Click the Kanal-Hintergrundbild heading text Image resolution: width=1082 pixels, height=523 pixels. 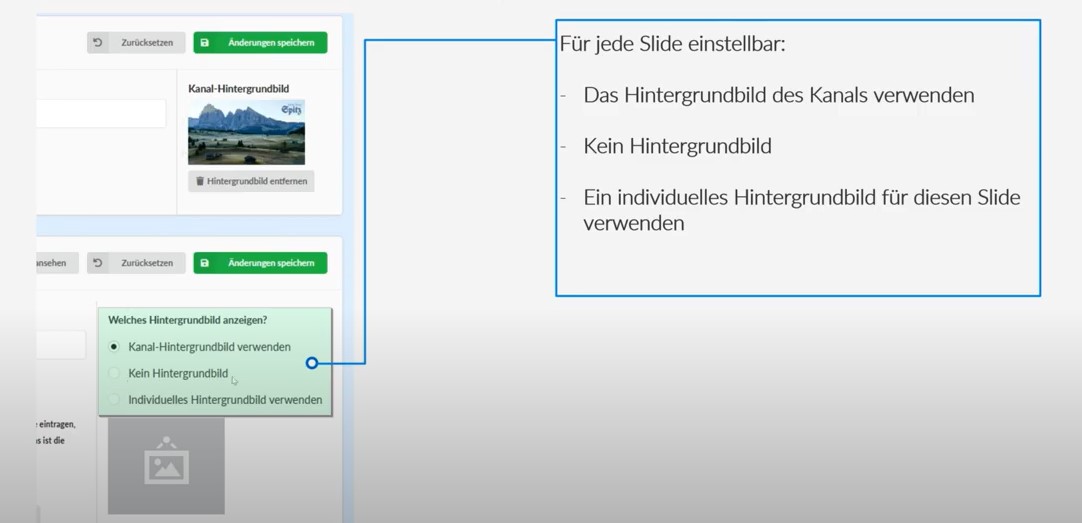[238, 88]
